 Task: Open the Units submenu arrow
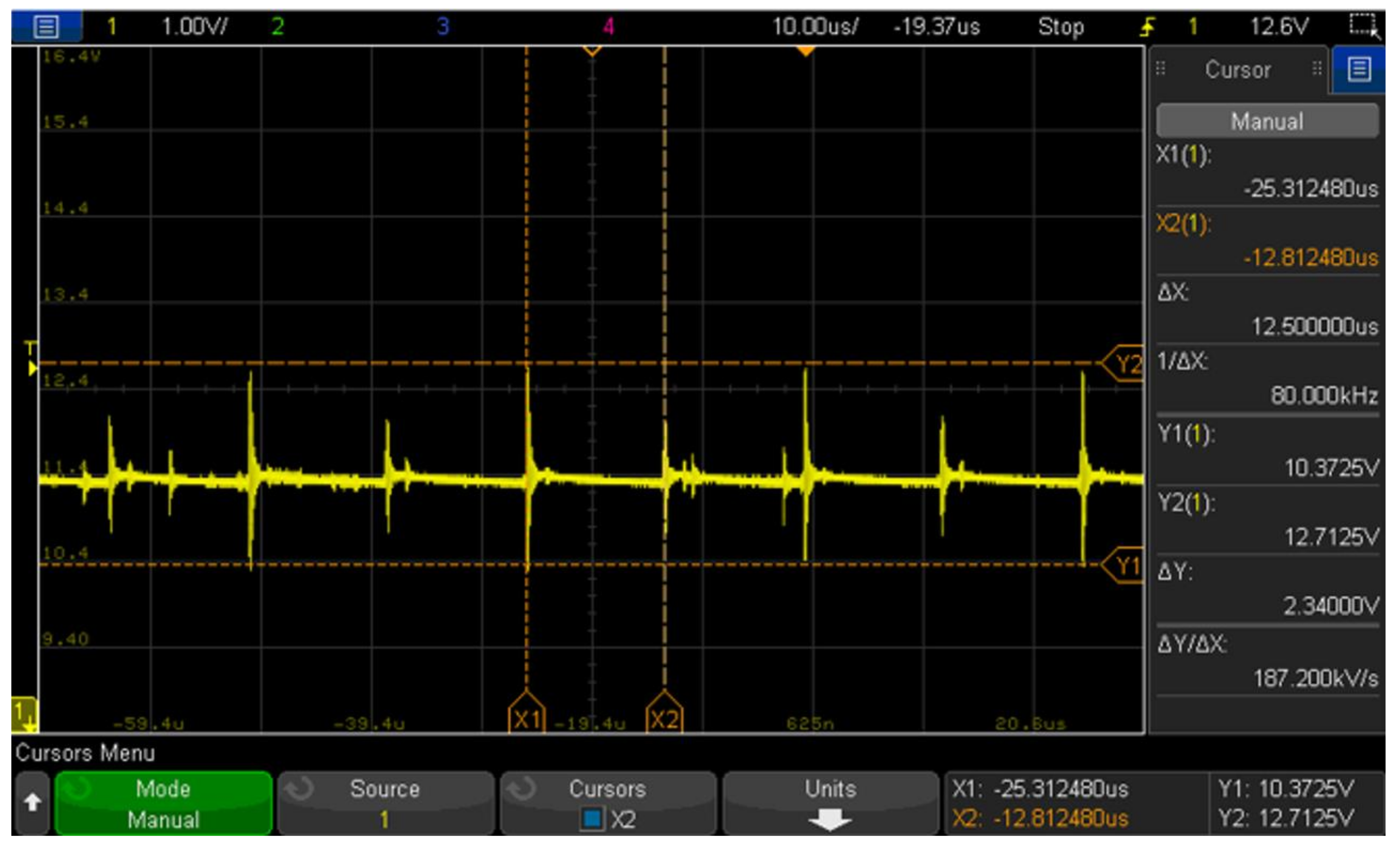coord(830,819)
